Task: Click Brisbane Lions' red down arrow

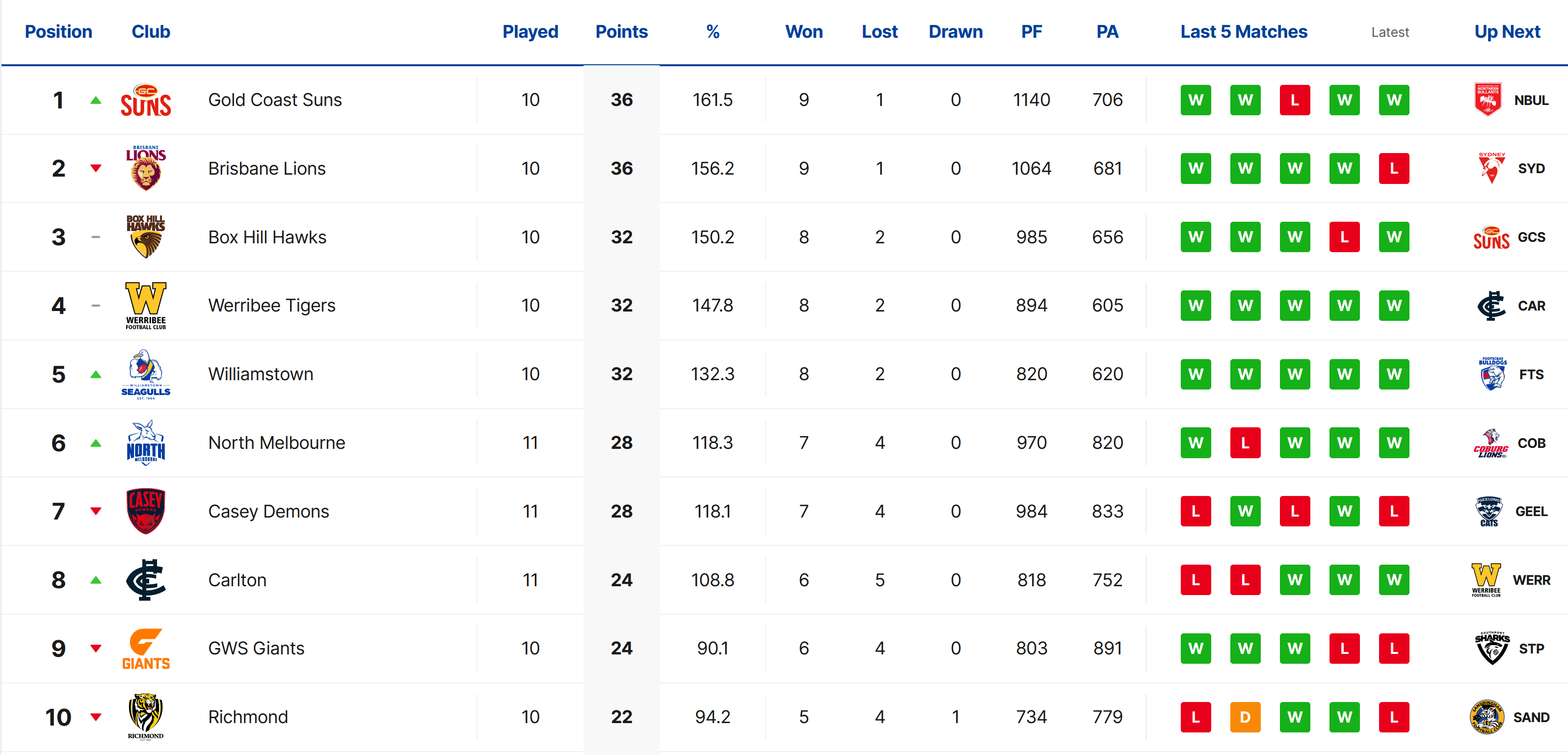Action: click(96, 169)
